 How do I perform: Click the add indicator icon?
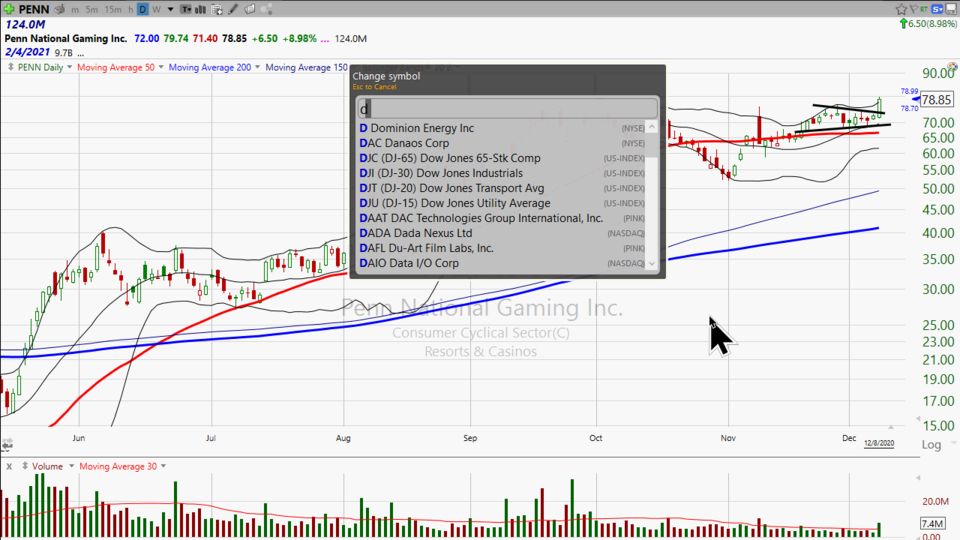tap(217, 9)
